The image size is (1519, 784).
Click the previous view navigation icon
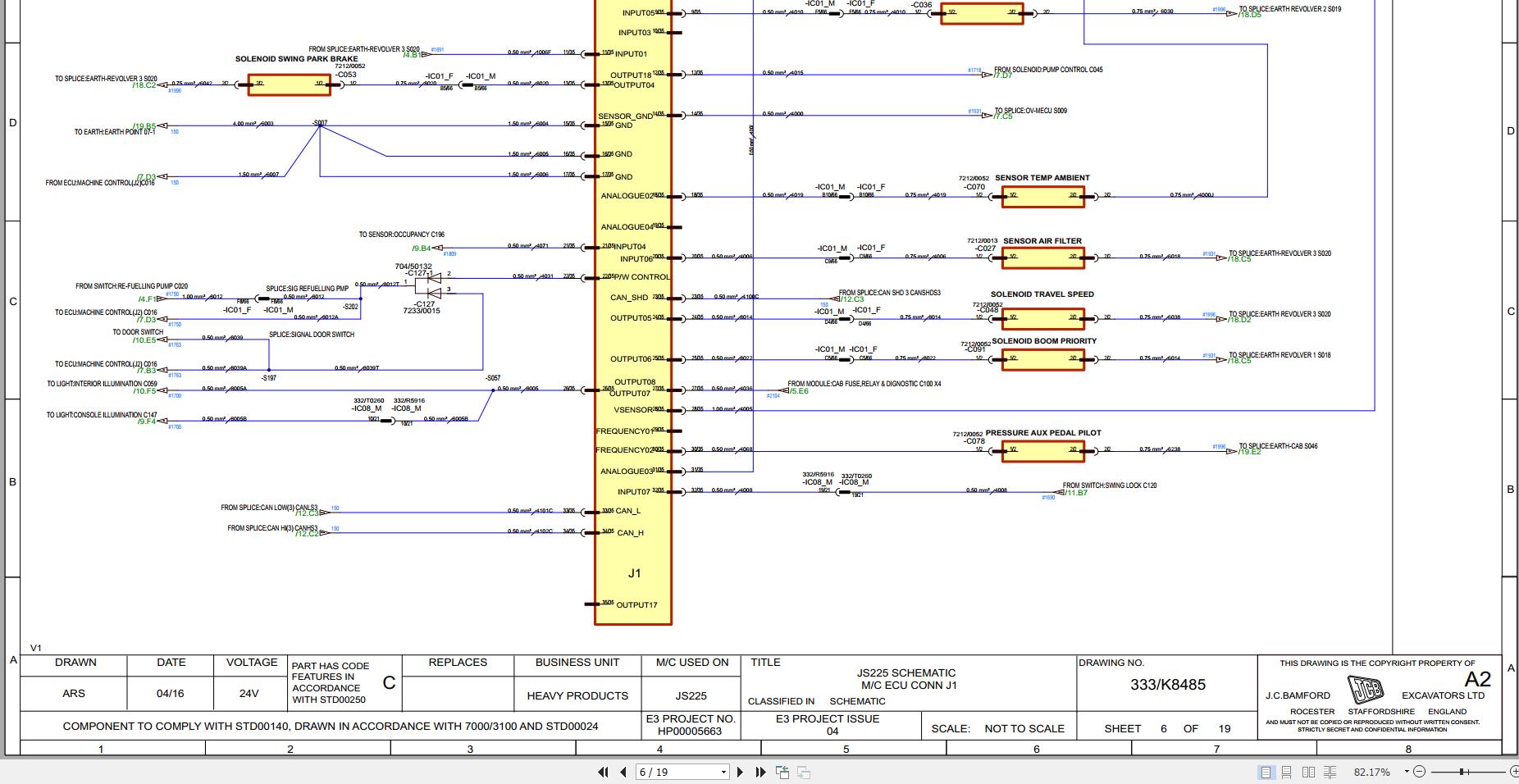tap(782, 772)
